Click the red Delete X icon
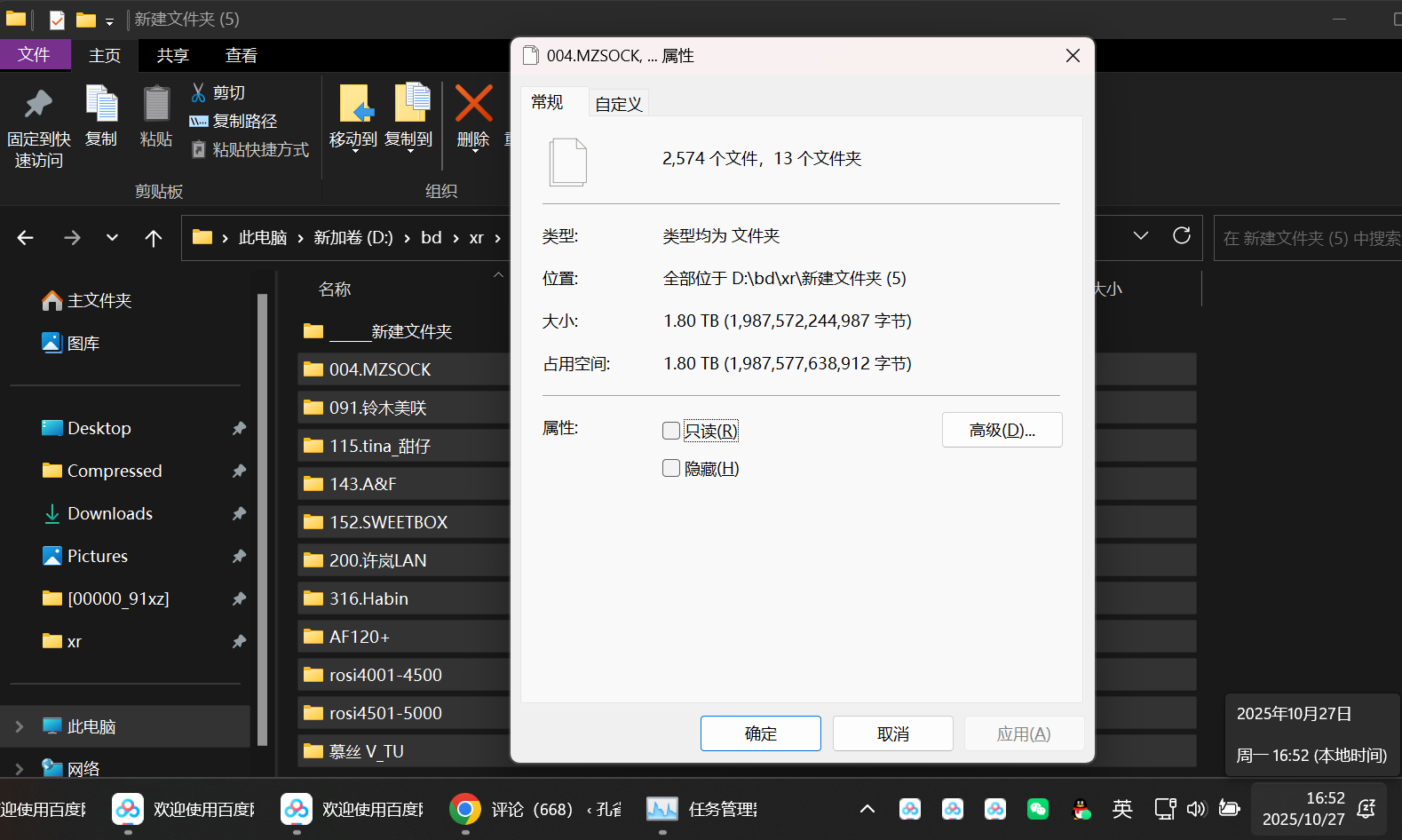Viewport: 1402px width, 840px height. click(x=473, y=104)
